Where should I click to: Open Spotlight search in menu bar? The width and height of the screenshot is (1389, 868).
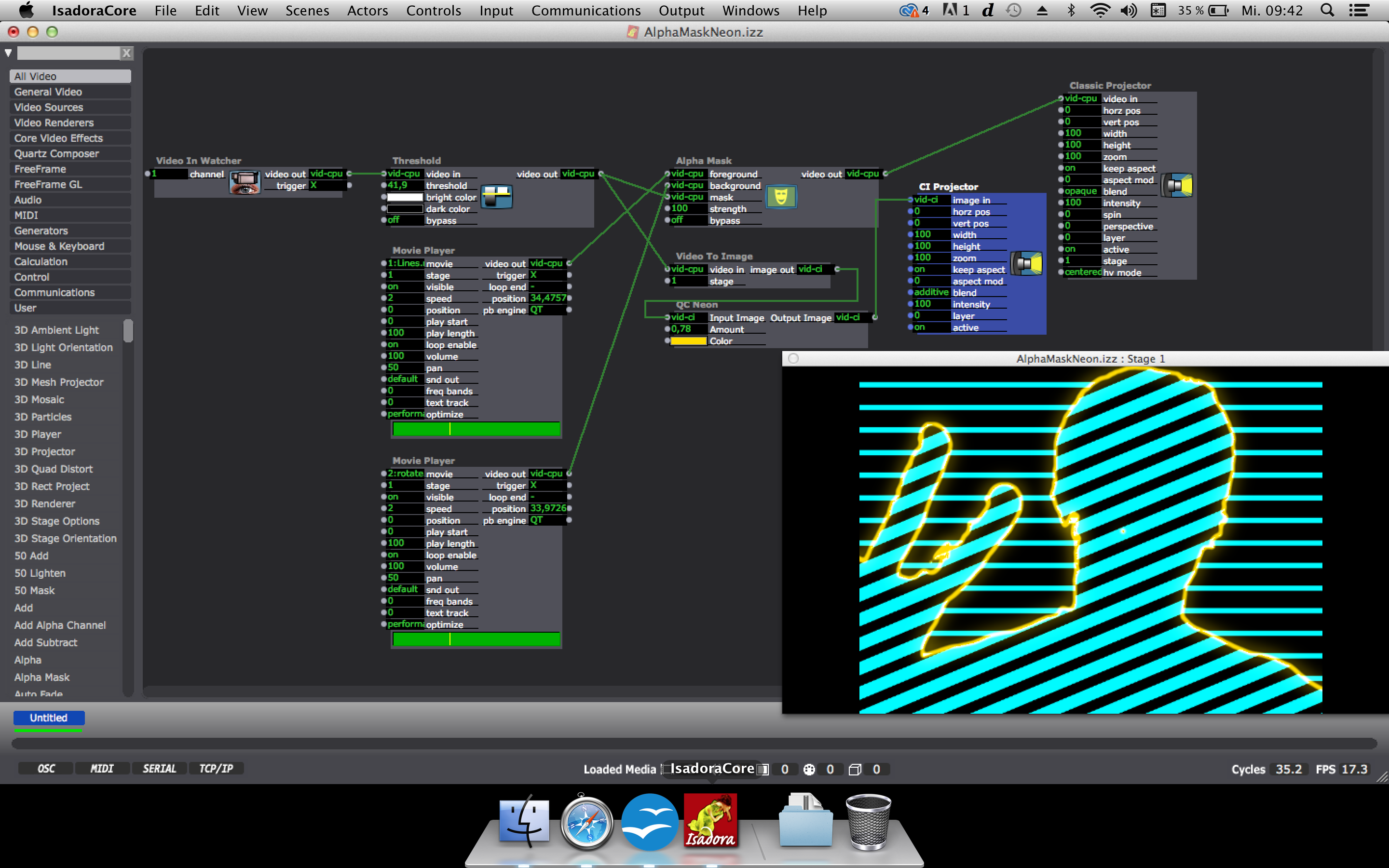point(1326,10)
